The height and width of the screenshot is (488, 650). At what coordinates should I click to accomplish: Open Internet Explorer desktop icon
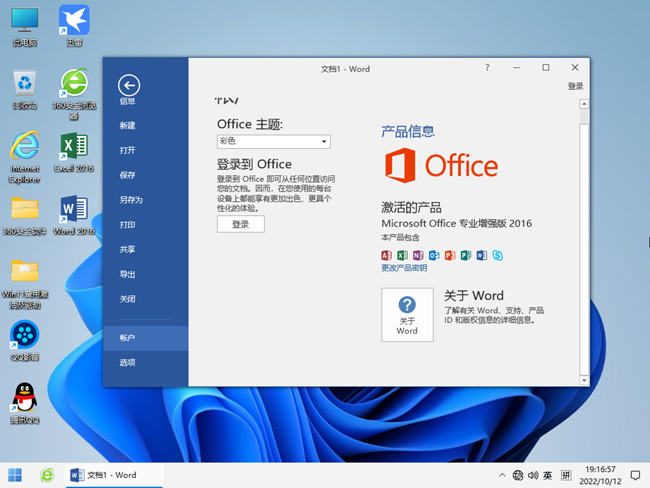[25, 157]
